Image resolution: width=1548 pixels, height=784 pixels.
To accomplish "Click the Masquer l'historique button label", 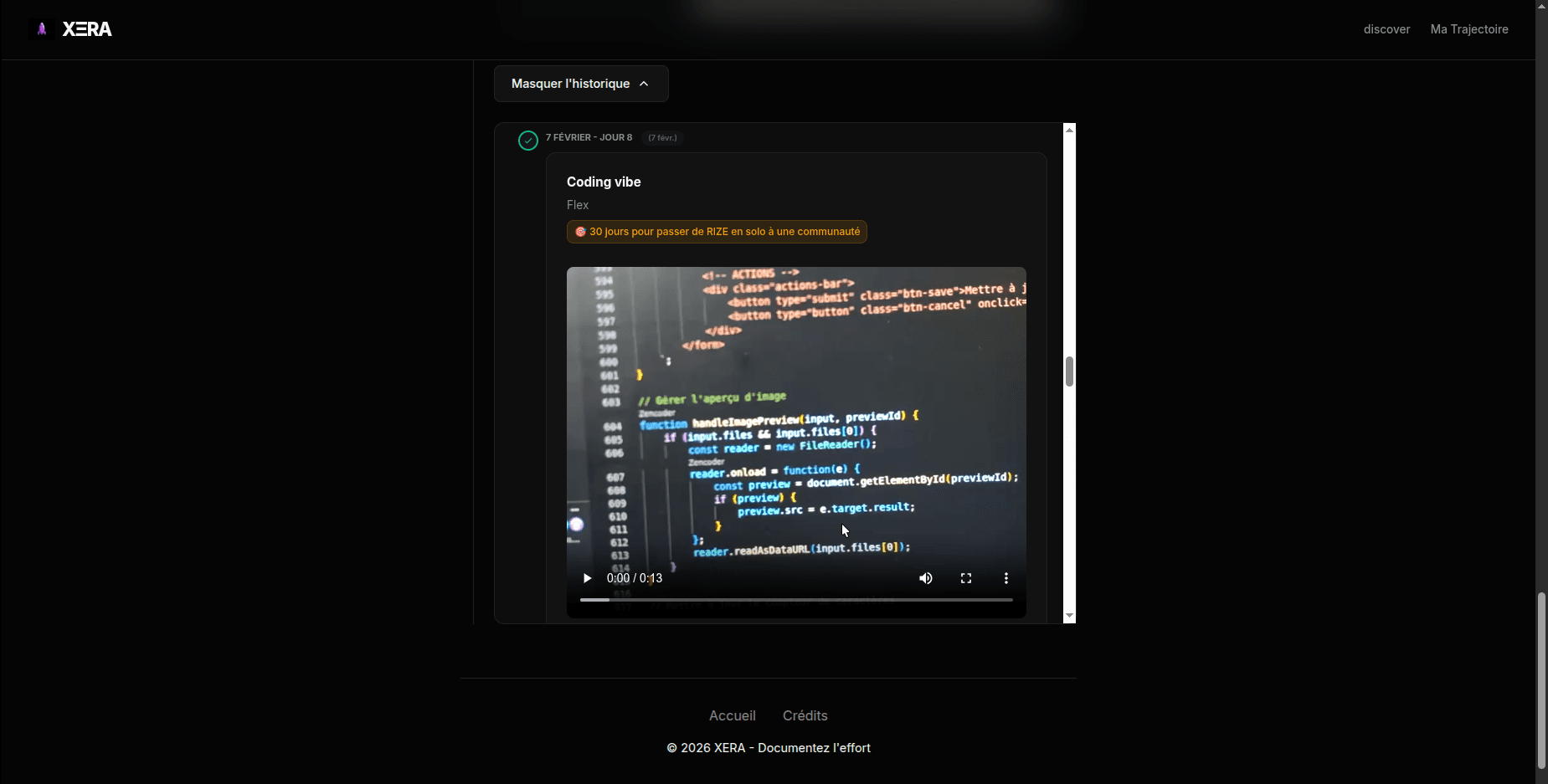I will tap(570, 84).
